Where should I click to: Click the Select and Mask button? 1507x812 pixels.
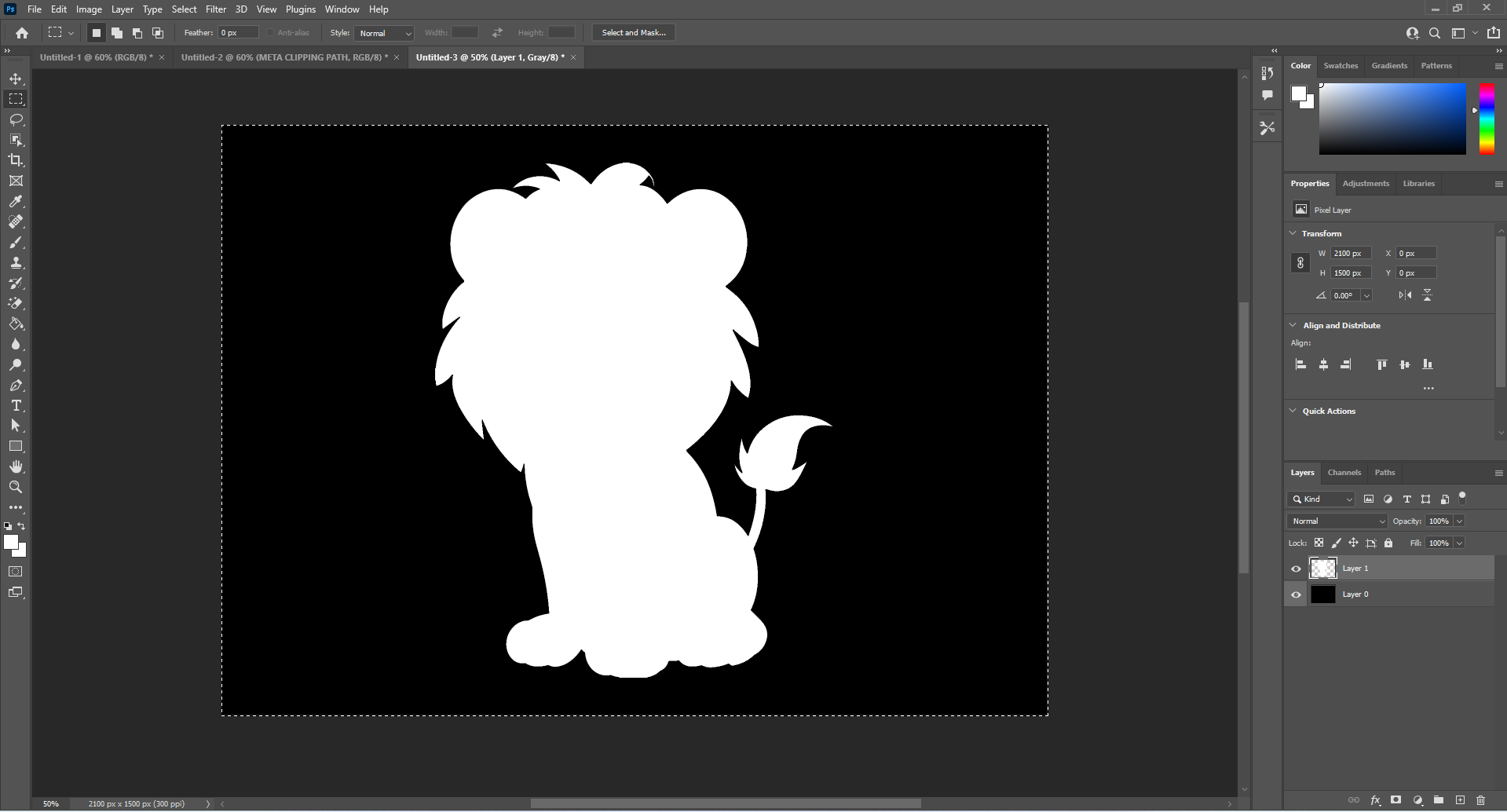pyautogui.click(x=633, y=32)
